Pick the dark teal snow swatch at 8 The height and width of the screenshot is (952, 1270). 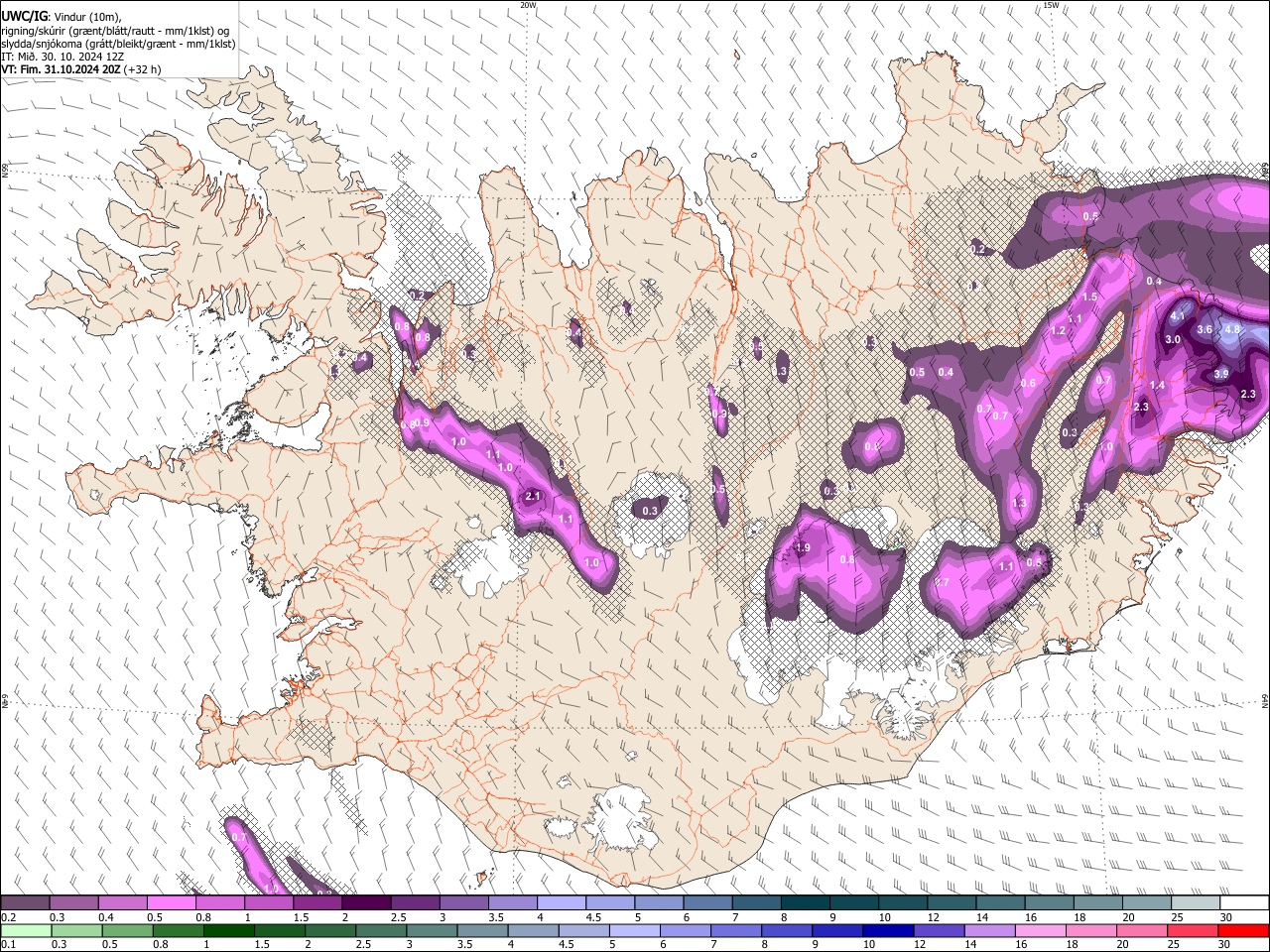(805, 903)
